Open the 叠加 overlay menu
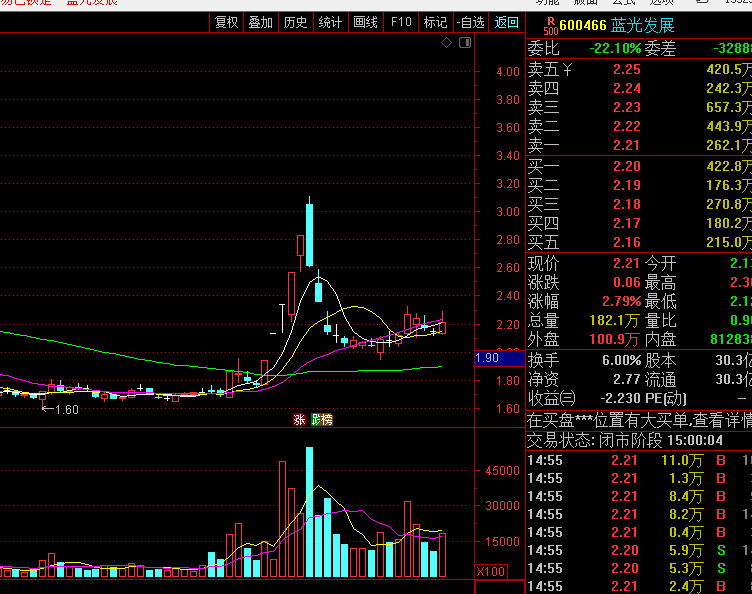The width and height of the screenshot is (752, 594). tap(260, 22)
